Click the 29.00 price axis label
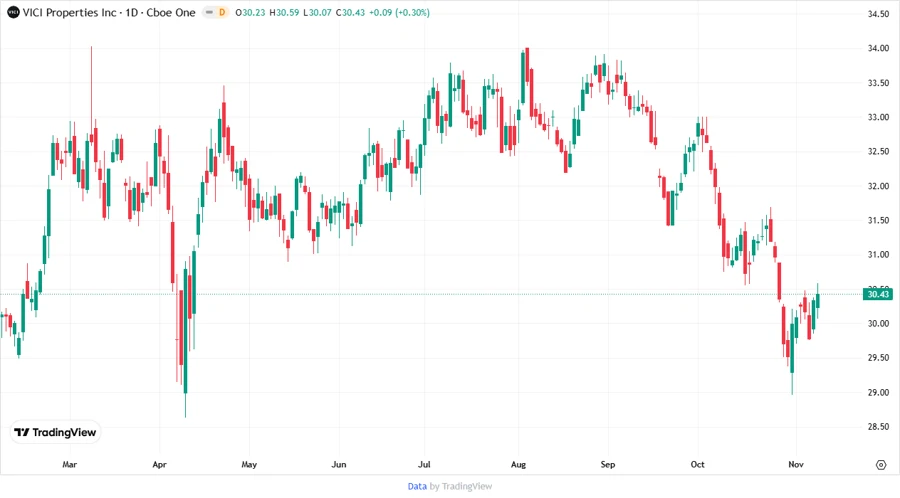900x498 pixels. pyautogui.click(x=878, y=392)
